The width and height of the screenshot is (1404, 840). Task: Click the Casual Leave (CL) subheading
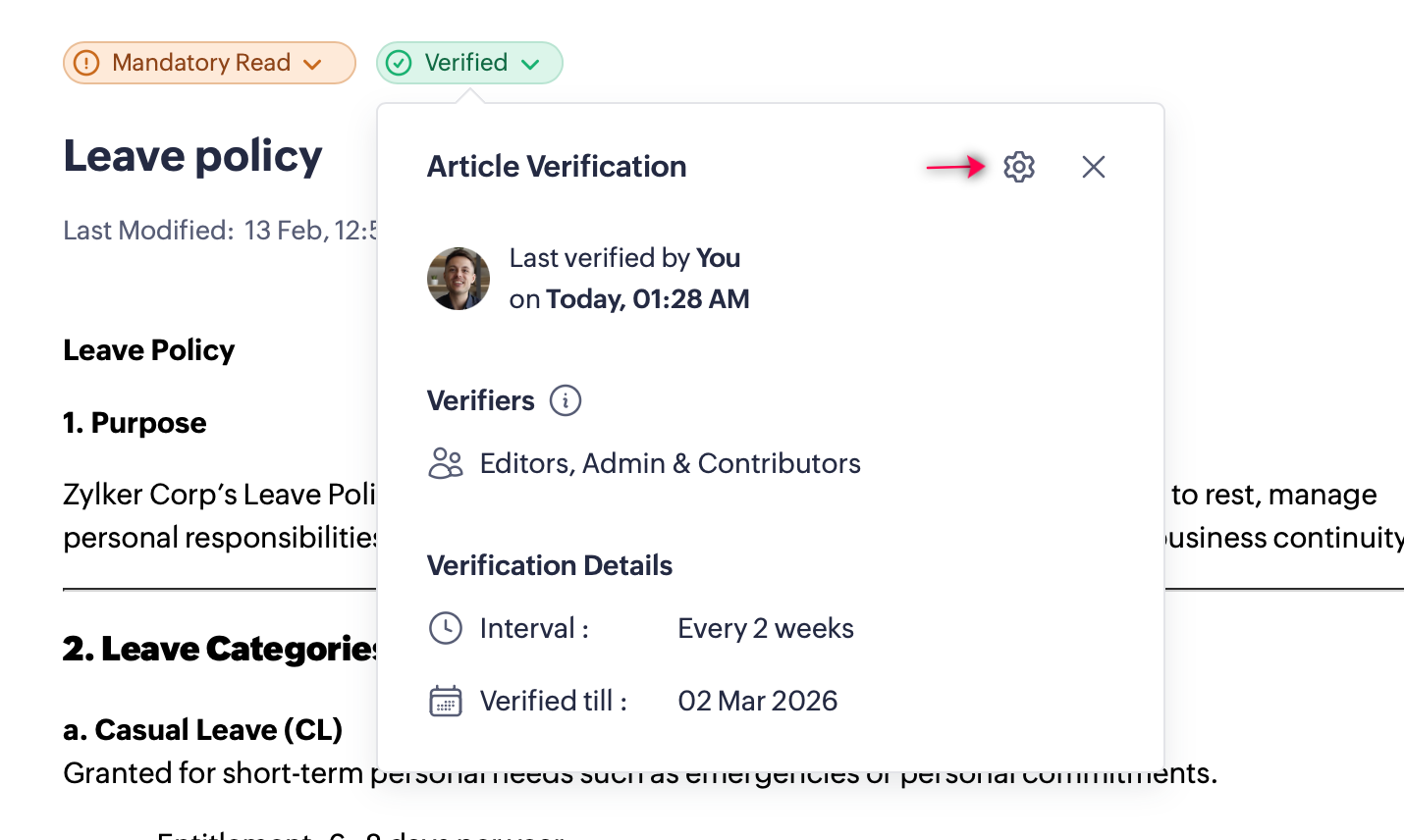click(202, 730)
